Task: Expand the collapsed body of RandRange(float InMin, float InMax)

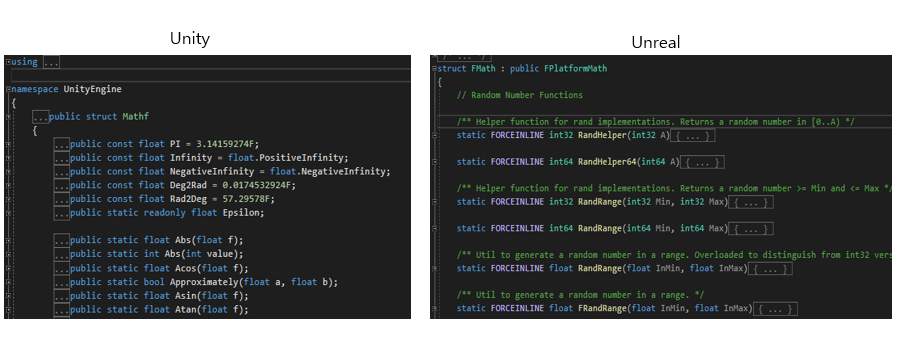Action: tap(770, 269)
